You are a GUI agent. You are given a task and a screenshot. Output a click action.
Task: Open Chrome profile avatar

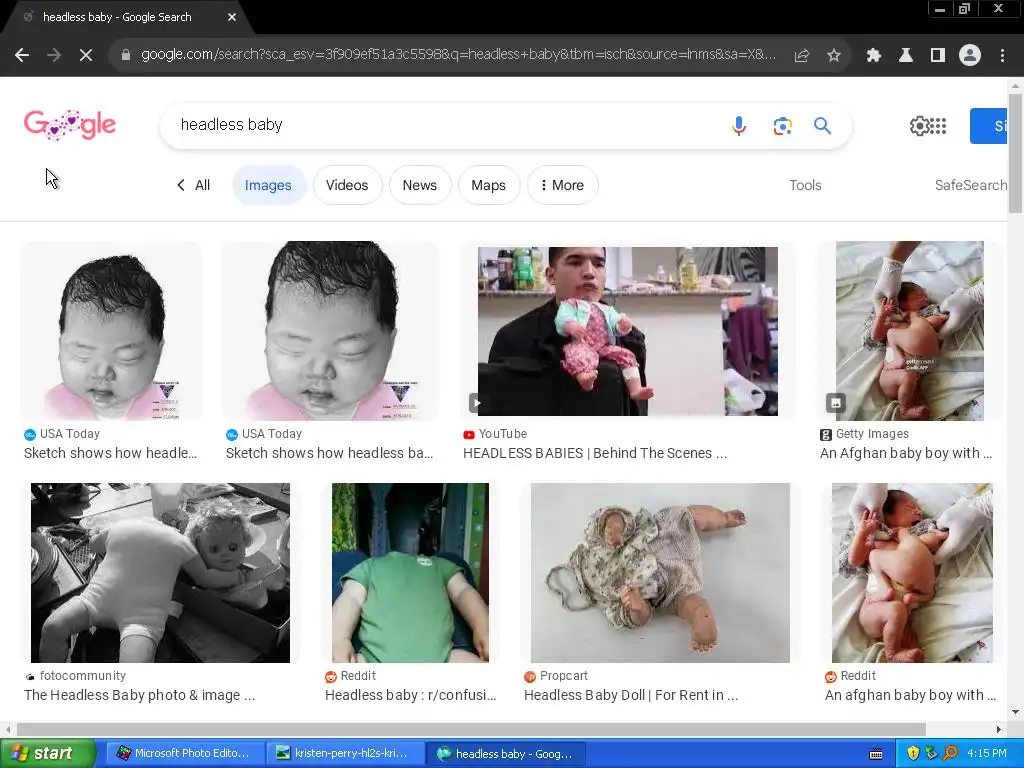point(970,56)
